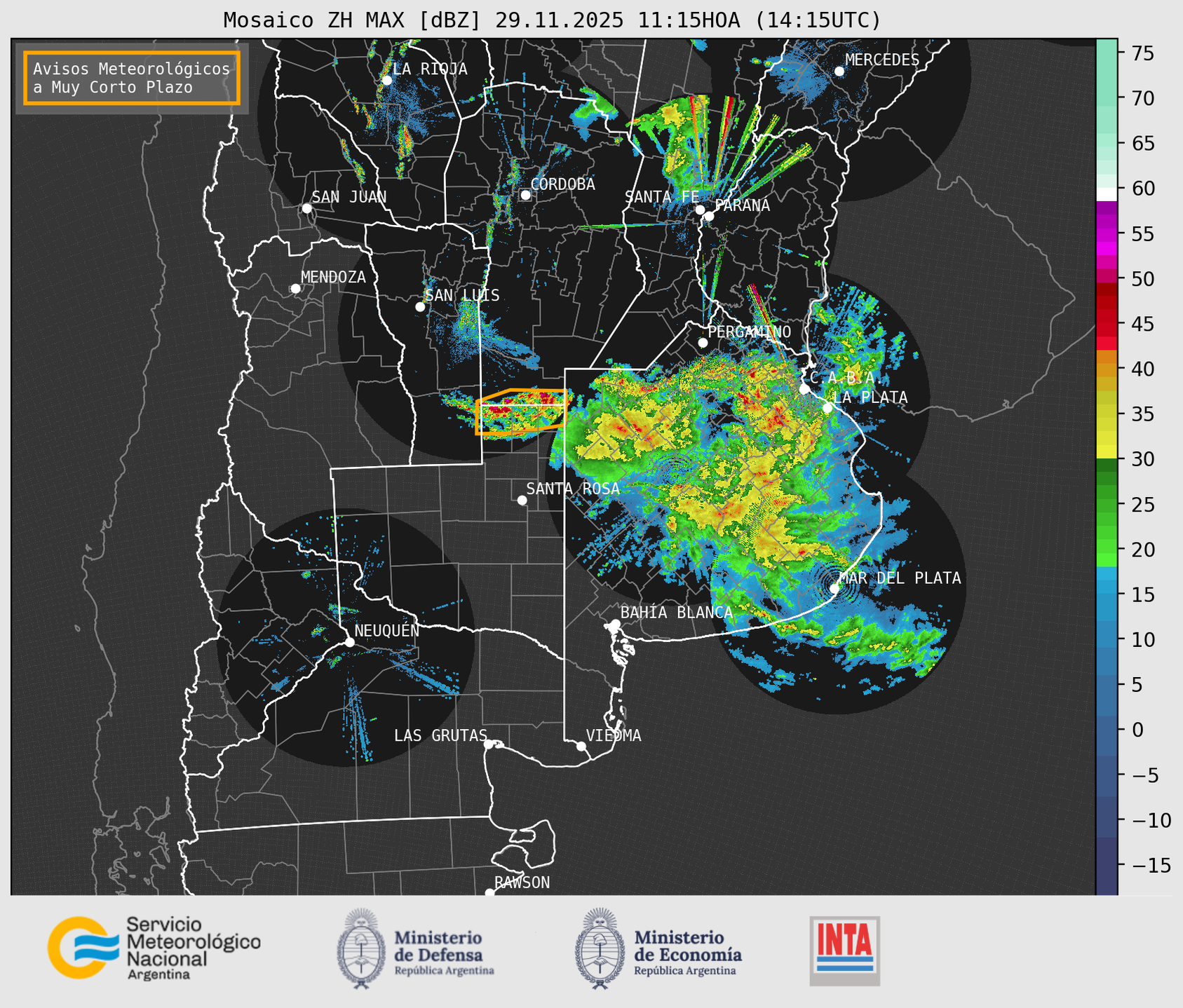Select the Neuquén marker dot
Screen dimensions: 1183x1008
coord(349,642)
